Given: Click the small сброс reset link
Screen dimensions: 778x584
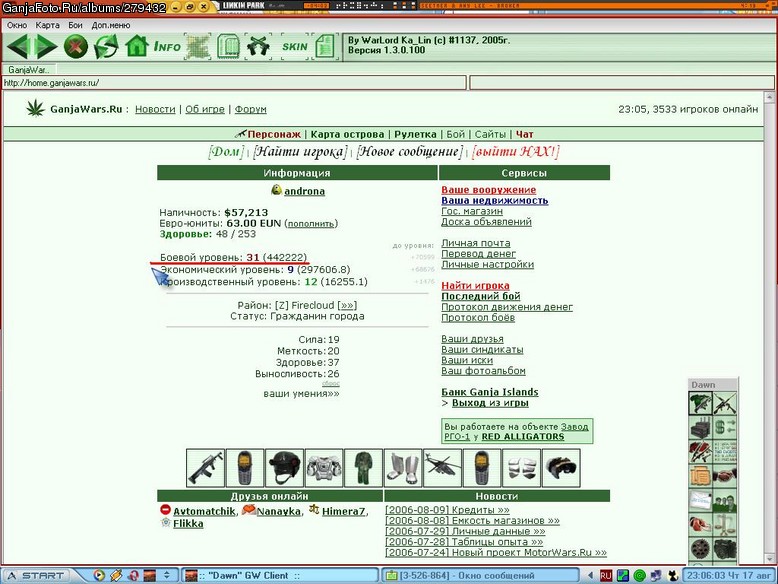Looking at the screenshot, I should 331,384.
